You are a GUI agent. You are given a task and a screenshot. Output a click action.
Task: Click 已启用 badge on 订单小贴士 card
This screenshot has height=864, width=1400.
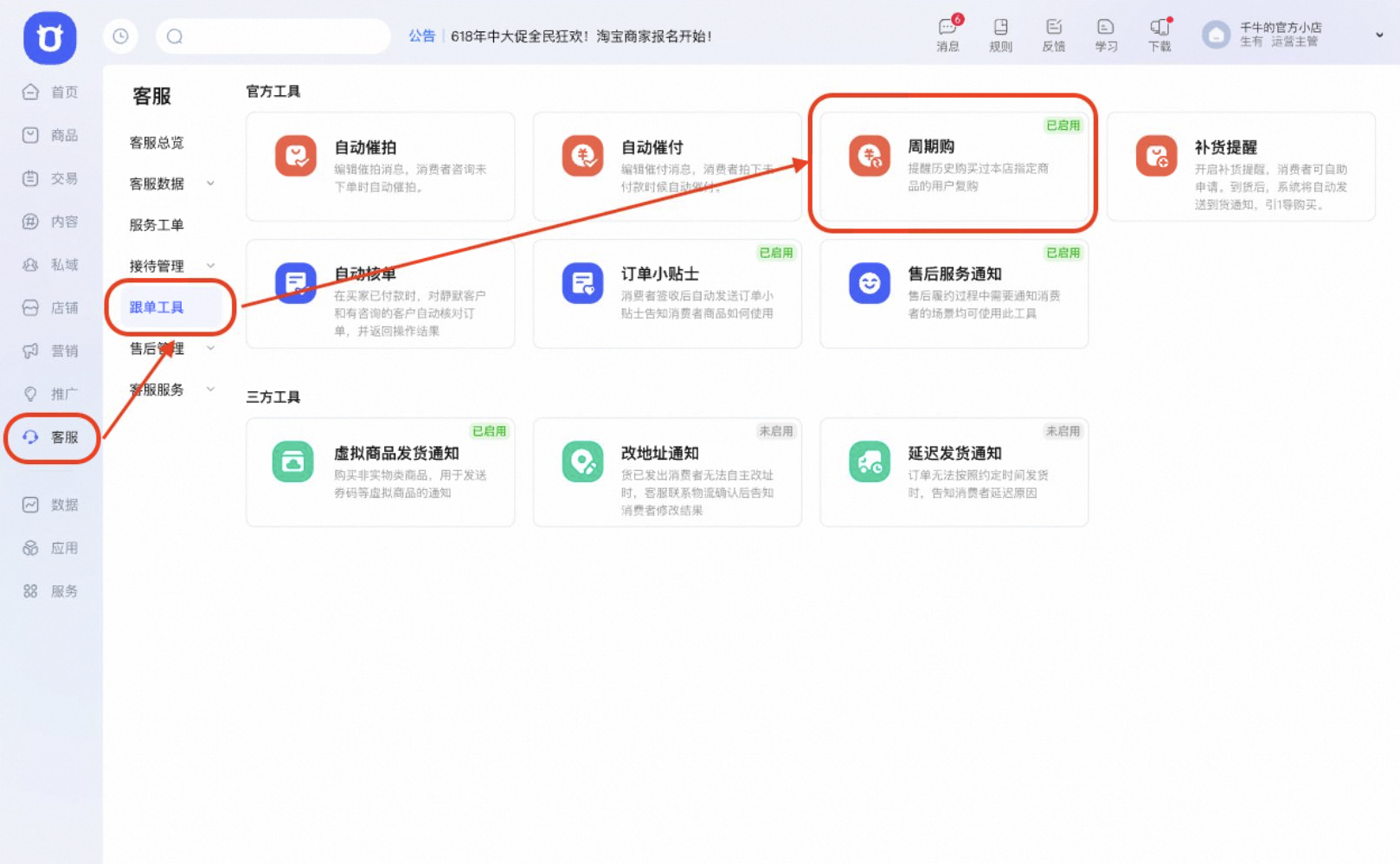(776, 253)
